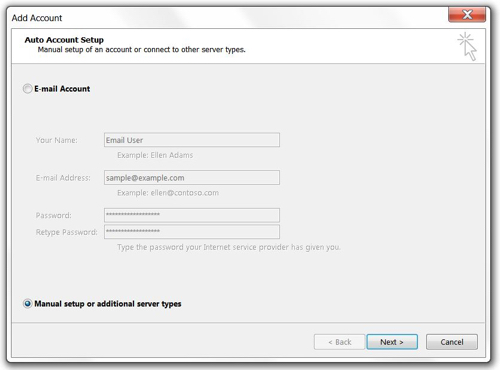
Task: Cancel the account setup
Action: [x=452, y=342]
